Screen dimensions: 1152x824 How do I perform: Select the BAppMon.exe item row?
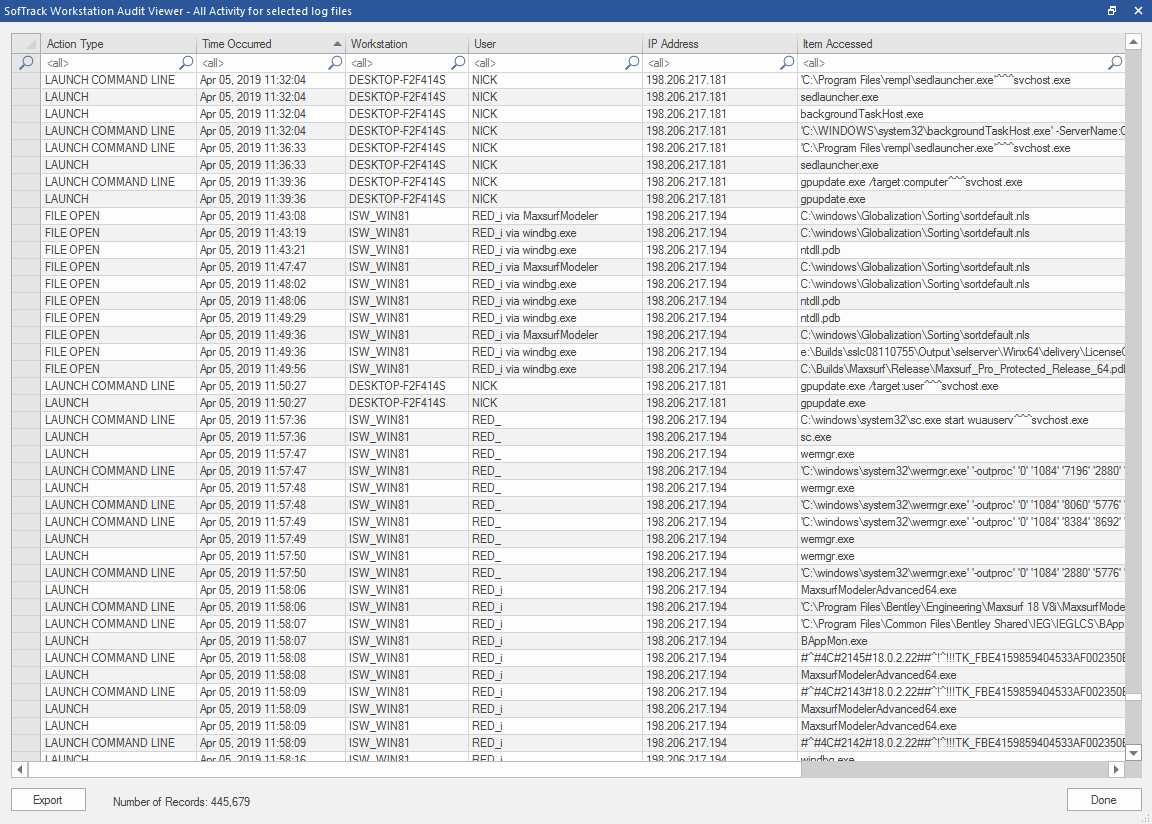click(x=833, y=641)
